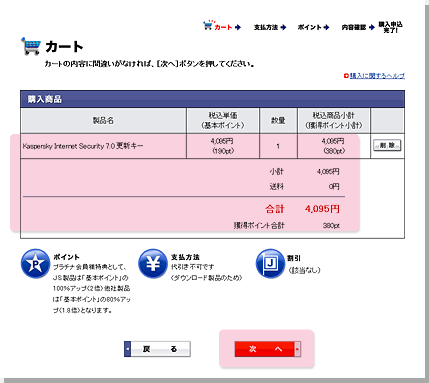The width and height of the screenshot is (429, 383).
Task: Select the カート step in progress bar
Action: click(223, 27)
